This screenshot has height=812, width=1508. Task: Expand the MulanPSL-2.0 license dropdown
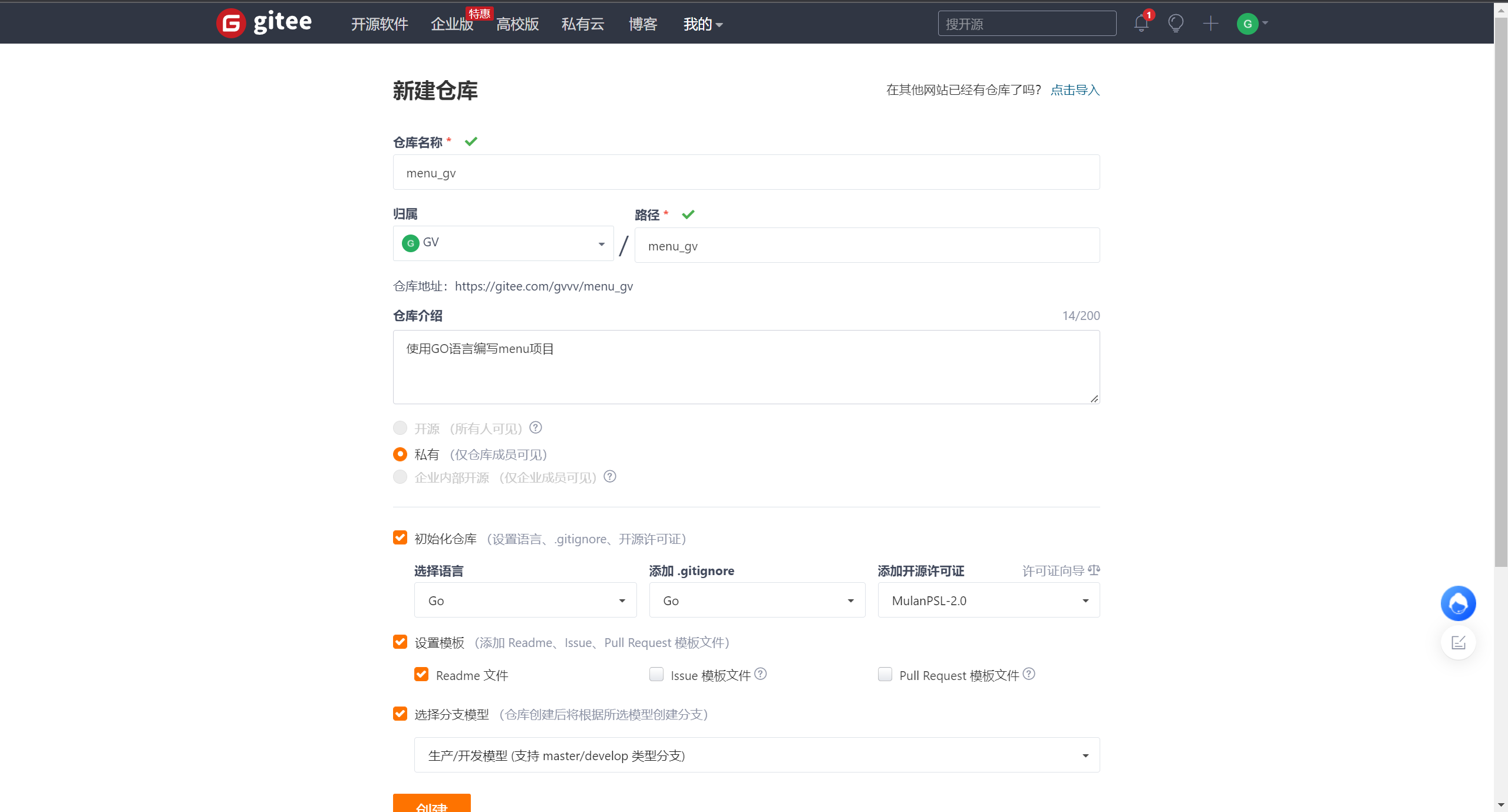(988, 600)
